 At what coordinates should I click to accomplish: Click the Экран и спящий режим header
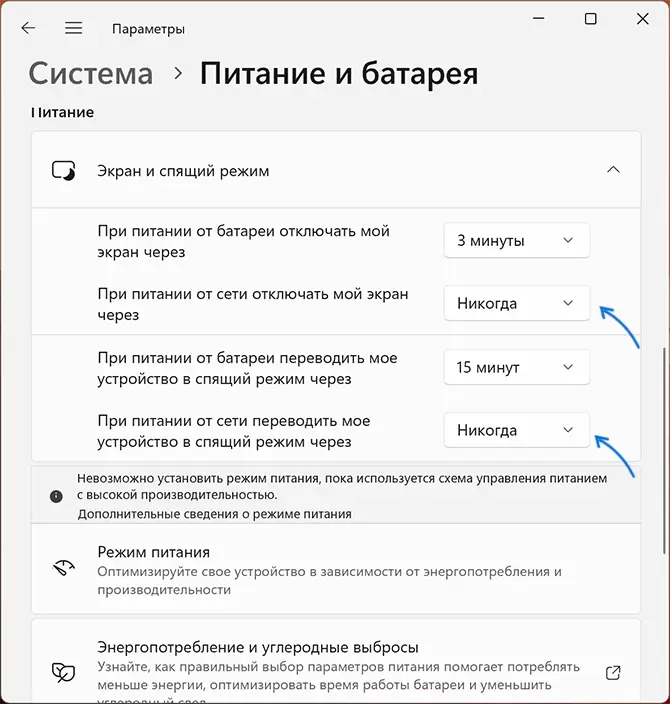pos(336,170)
